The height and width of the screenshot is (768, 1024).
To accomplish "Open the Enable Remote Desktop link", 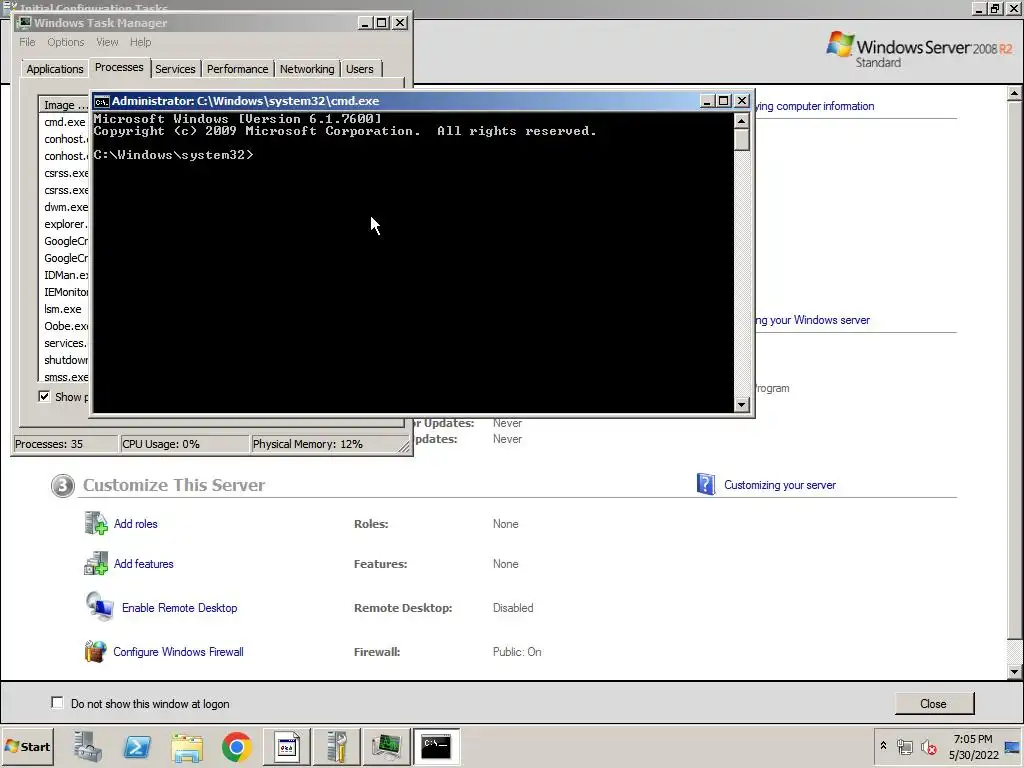I will (180, 608).
